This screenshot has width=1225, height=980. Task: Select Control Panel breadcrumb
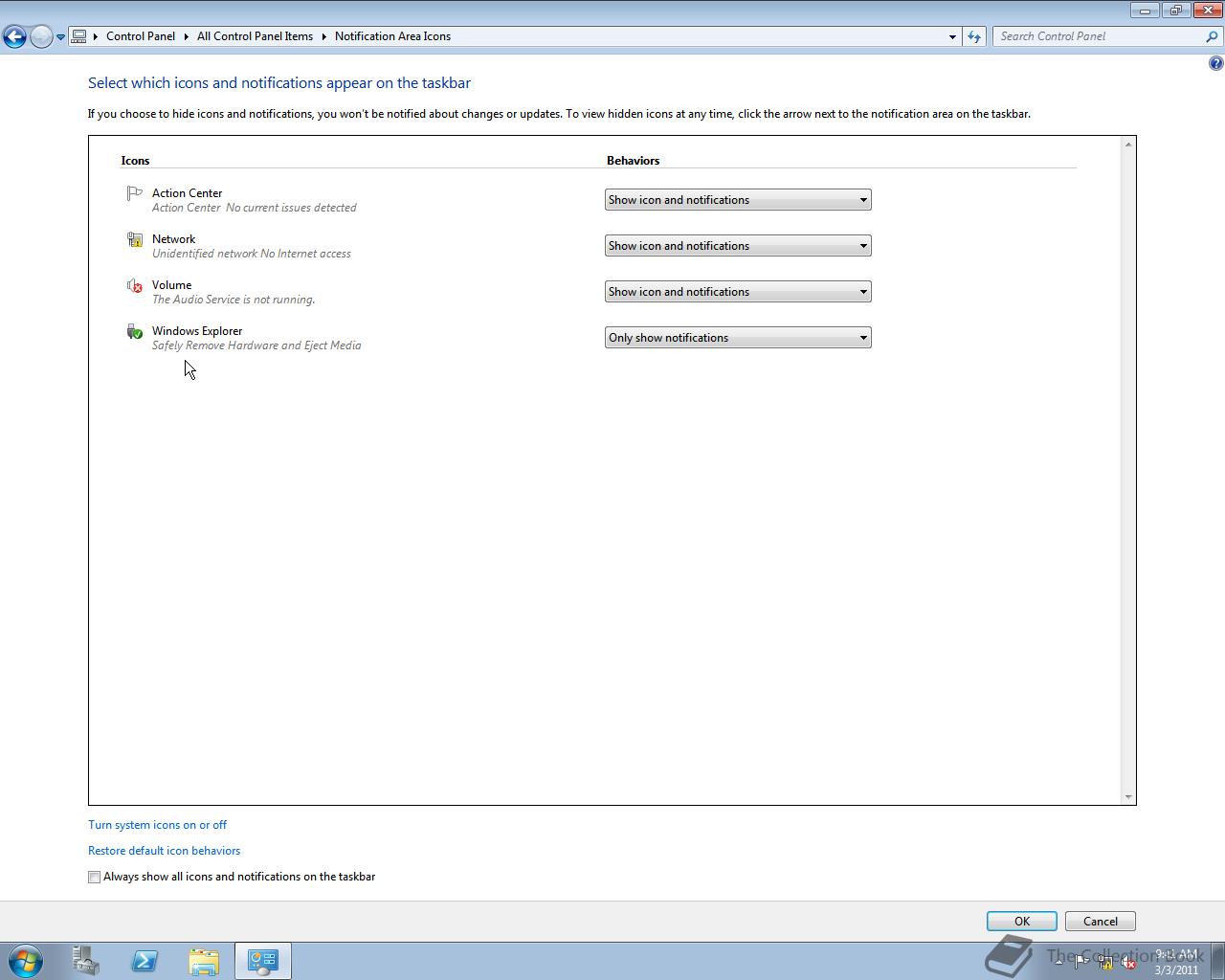(x=141, y=36)
